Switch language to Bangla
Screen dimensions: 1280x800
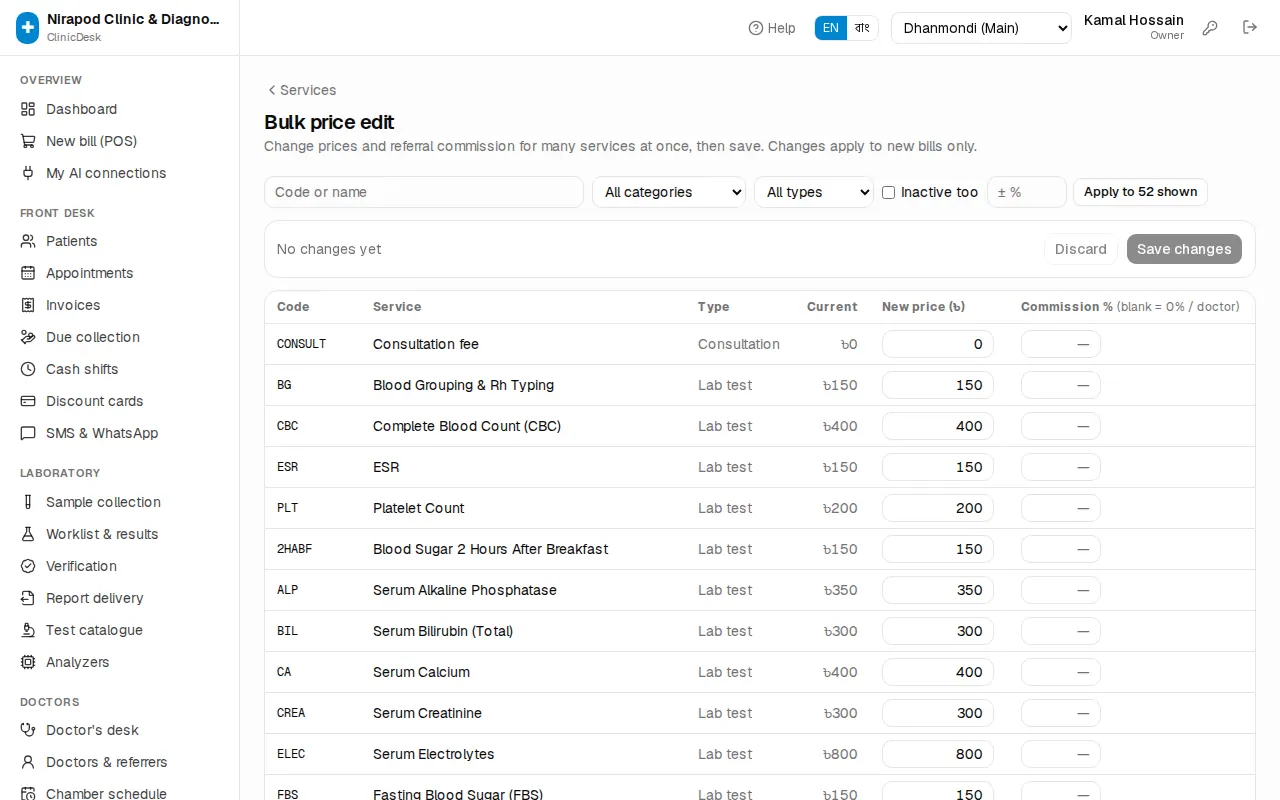coord(862,28)
